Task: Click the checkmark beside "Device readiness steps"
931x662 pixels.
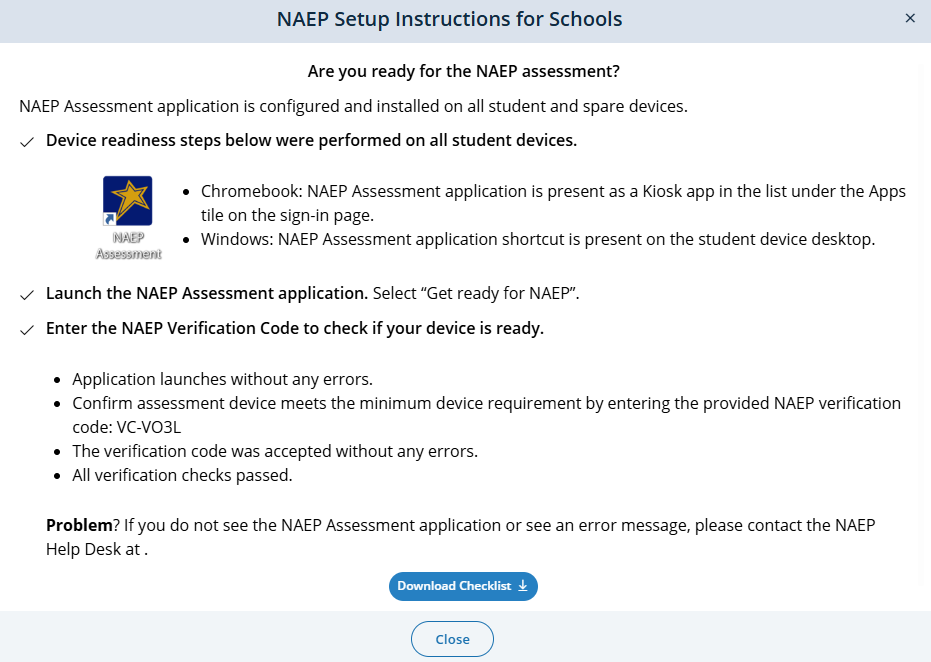Action: click(x=27, y=142)
